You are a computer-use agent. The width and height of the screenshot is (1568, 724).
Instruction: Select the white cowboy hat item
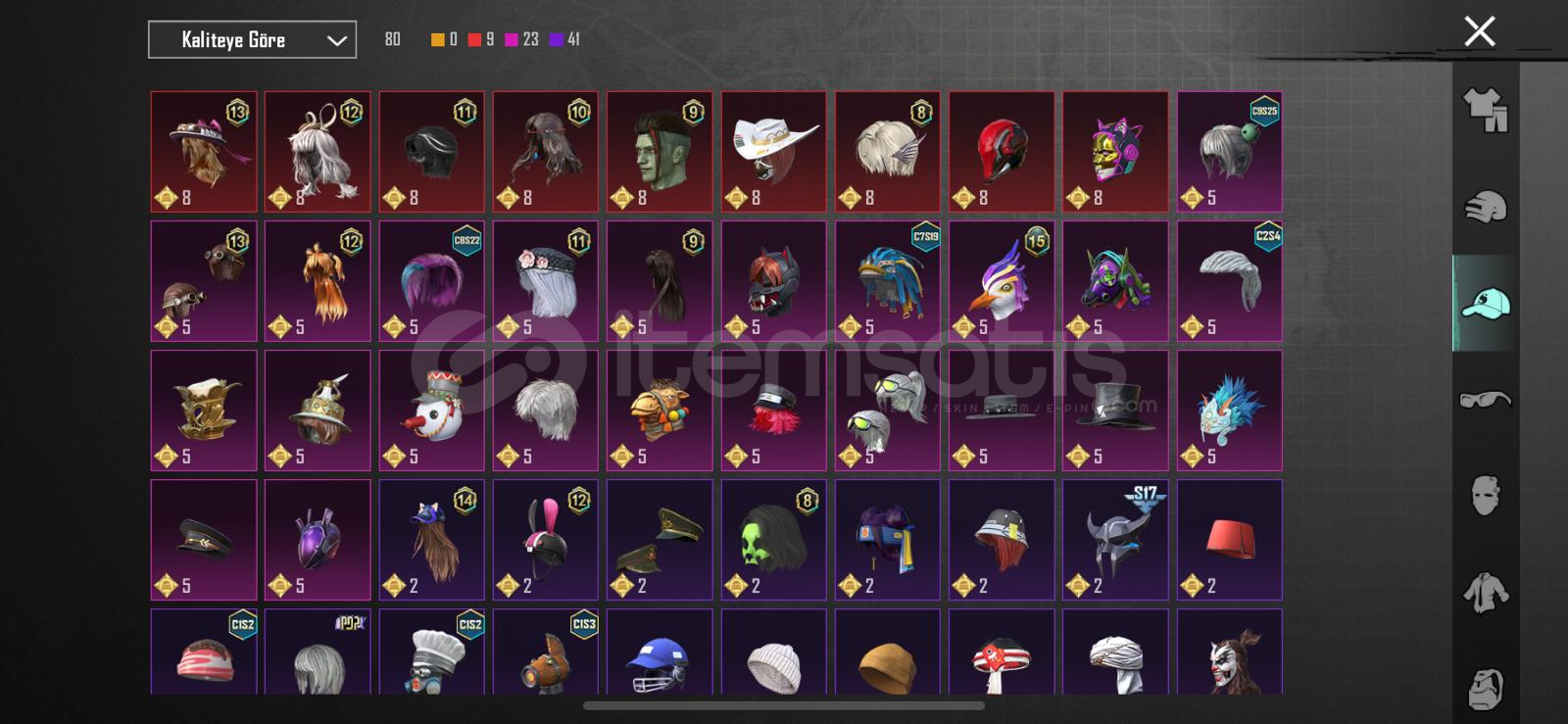coord(773,152)
